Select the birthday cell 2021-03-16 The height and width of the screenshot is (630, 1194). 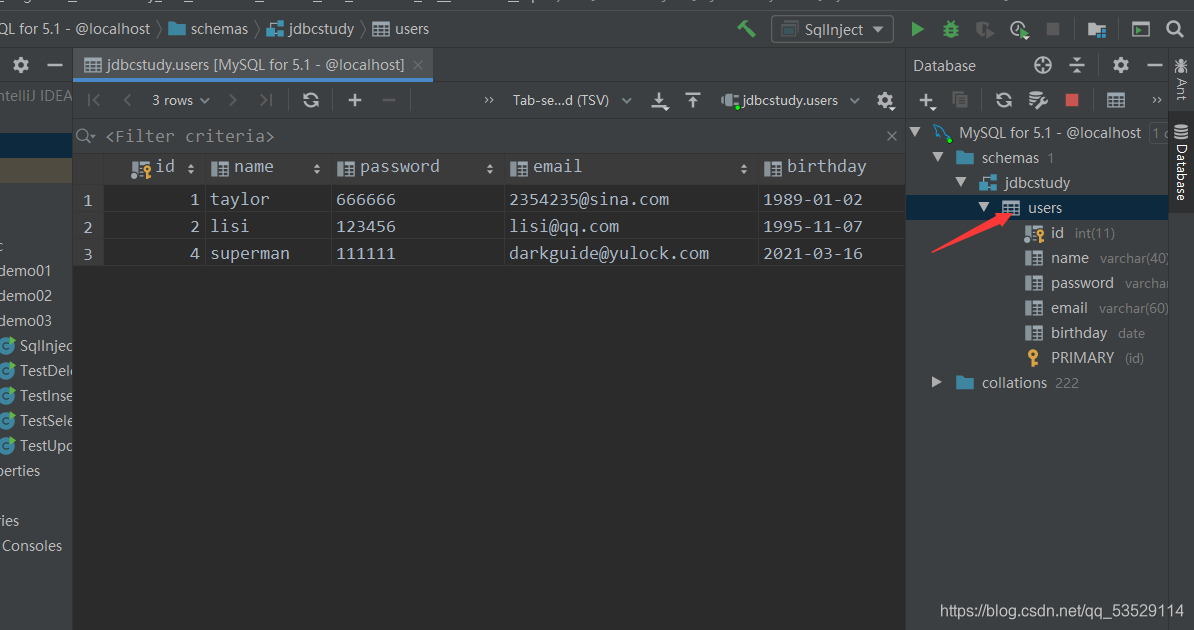point(832,253)
